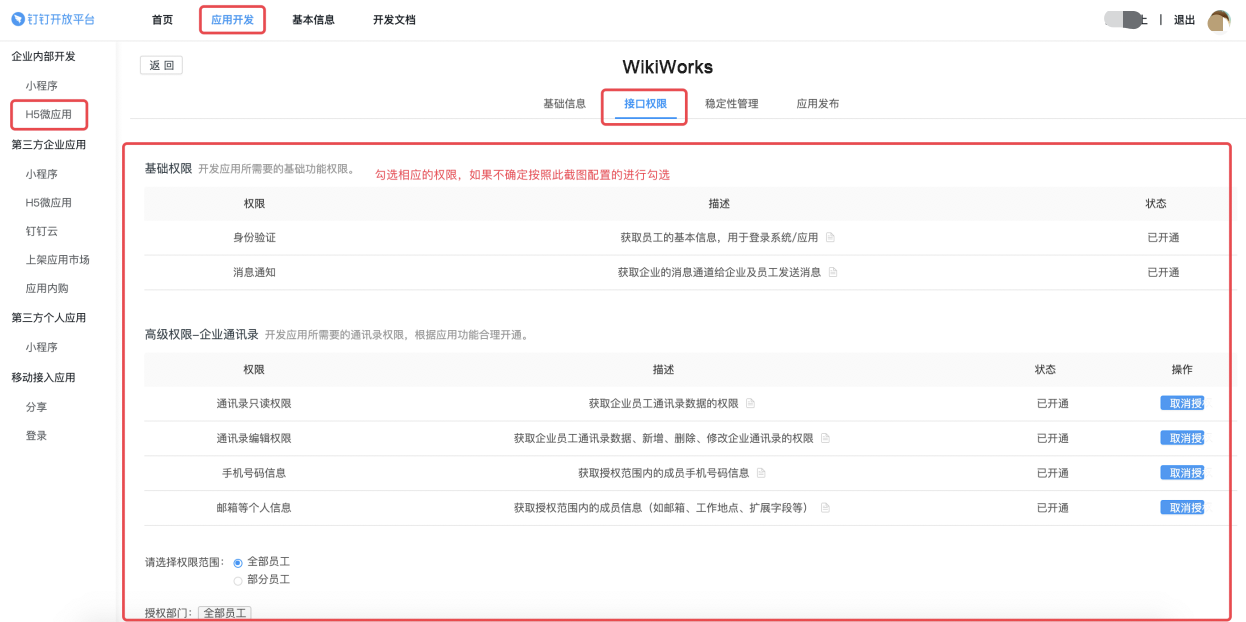Revoke 通讯录只读权限 authorization
Screen dimensions: 1246x622
click(x=1182, y=404)
